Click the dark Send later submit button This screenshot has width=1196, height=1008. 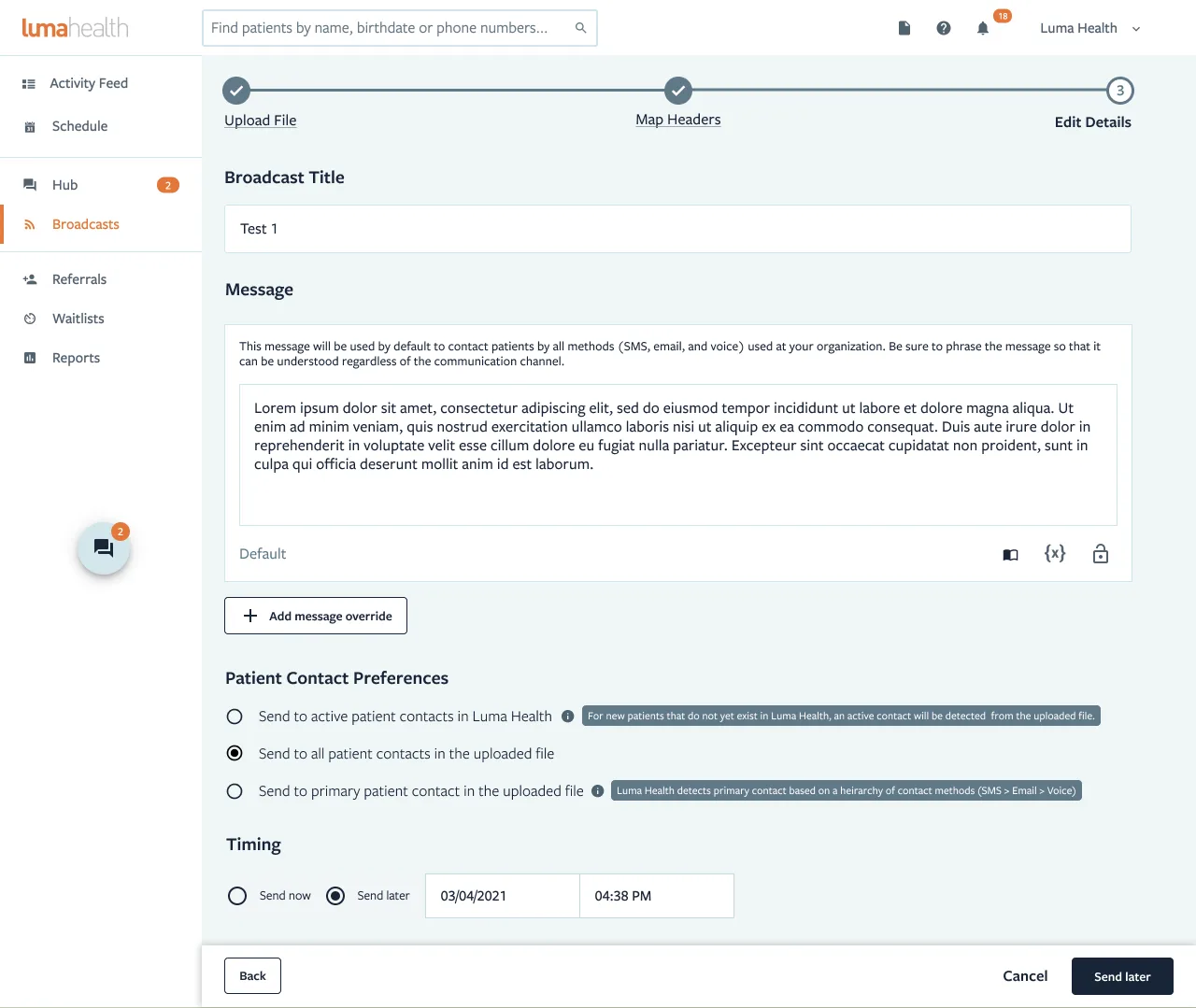1122,976
